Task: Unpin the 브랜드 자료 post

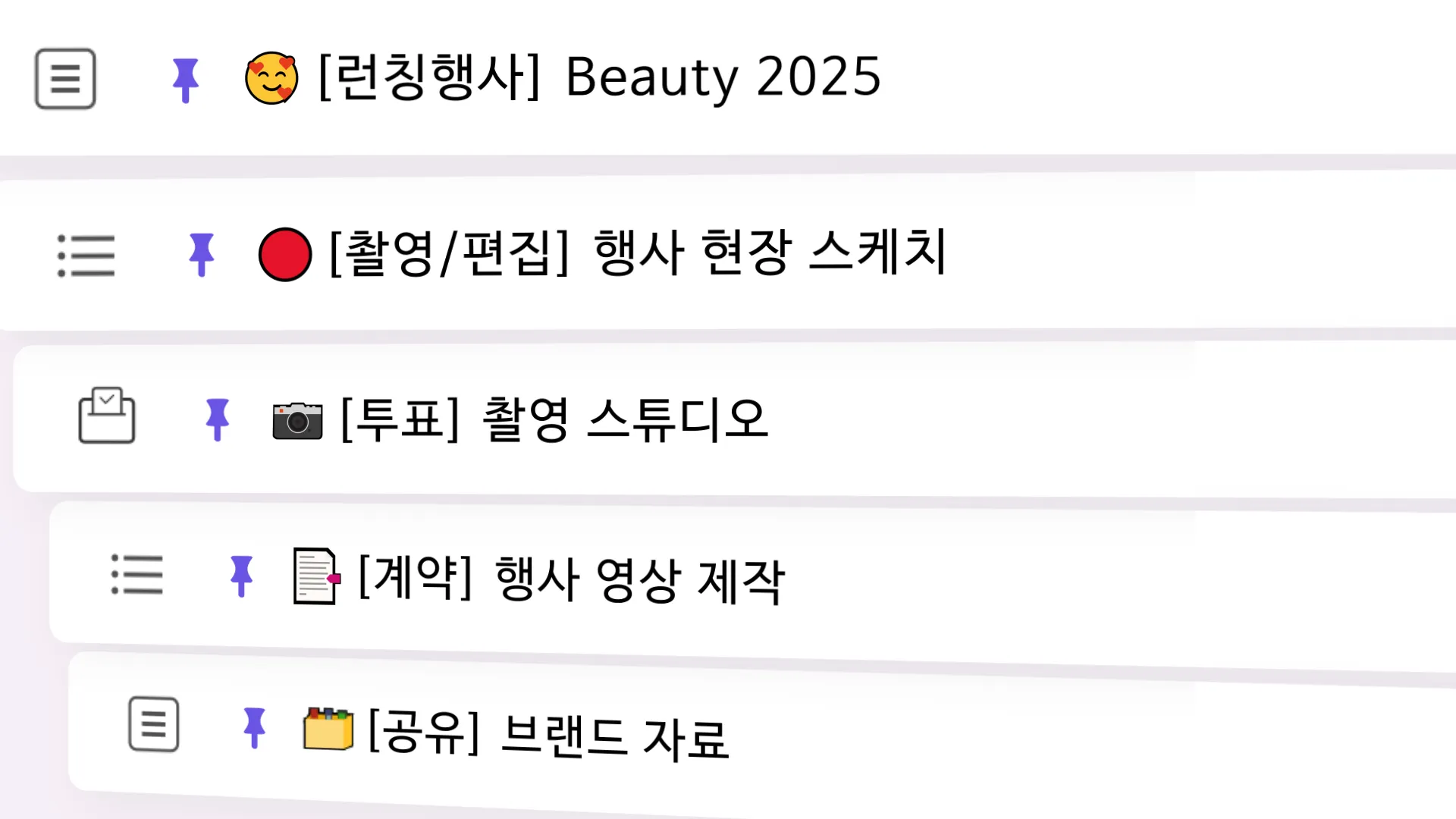Action: point(254,728)
